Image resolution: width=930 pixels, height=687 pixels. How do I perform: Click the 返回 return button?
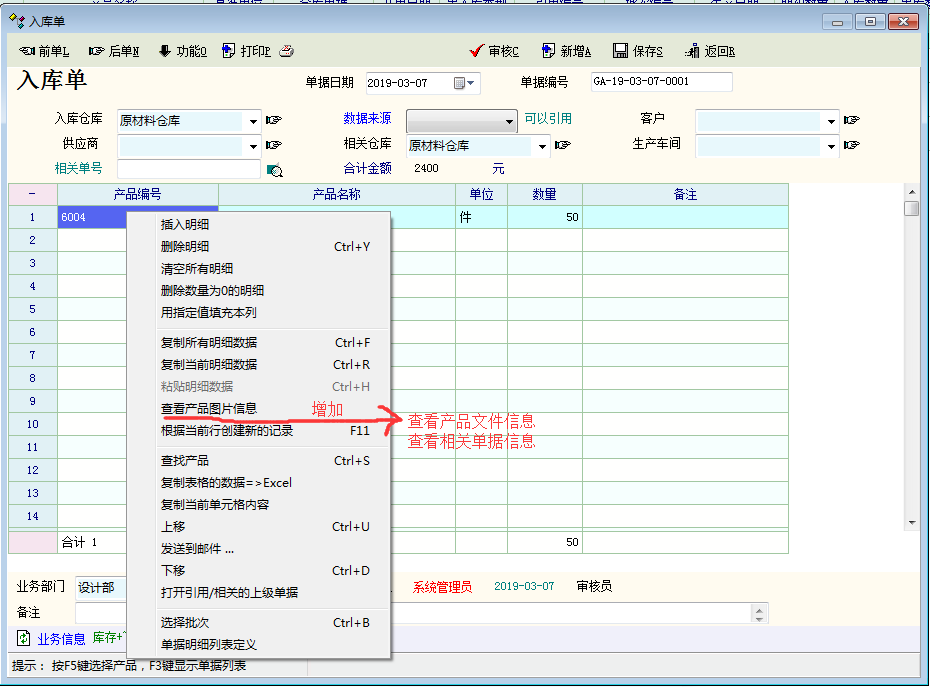[710, 52]
